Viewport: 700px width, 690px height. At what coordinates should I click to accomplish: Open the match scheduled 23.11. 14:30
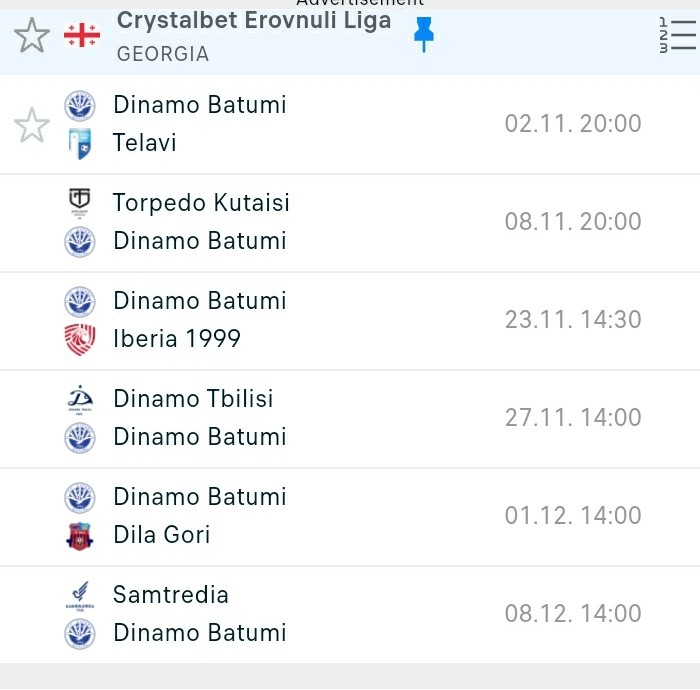click(x=350, y=320)
